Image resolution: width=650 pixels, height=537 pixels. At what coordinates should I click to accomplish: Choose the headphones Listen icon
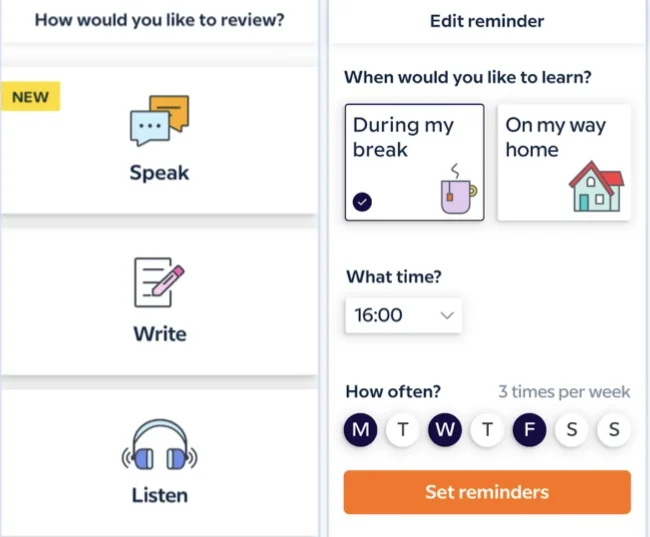click(160, 444)
